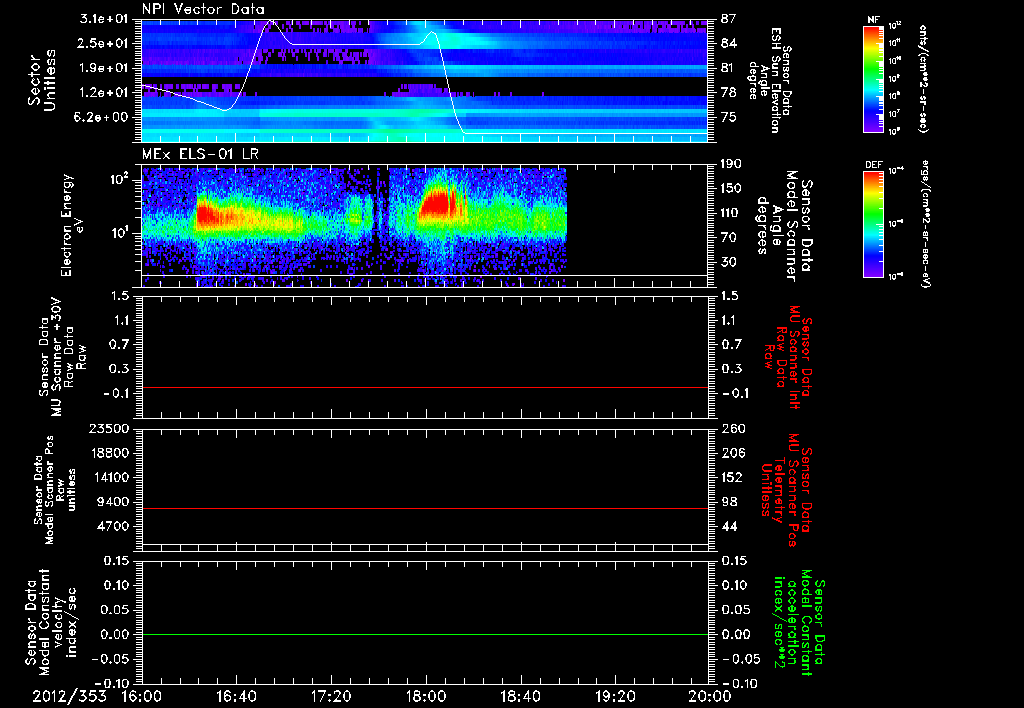Click the 14100 scanner position tick
This screenshot has height=708, width=1024.
coord(108,477)
